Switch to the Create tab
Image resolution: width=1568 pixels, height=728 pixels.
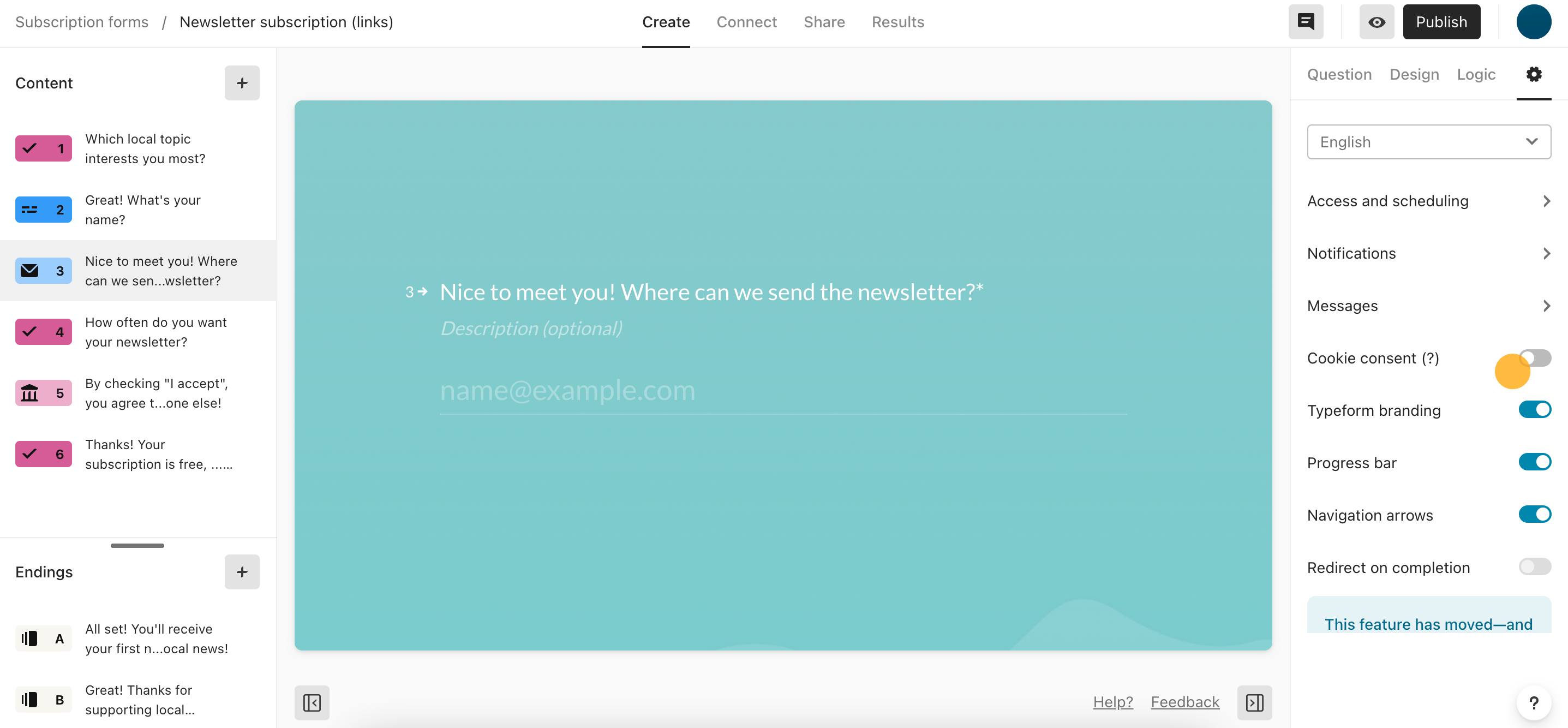(666, 22)
